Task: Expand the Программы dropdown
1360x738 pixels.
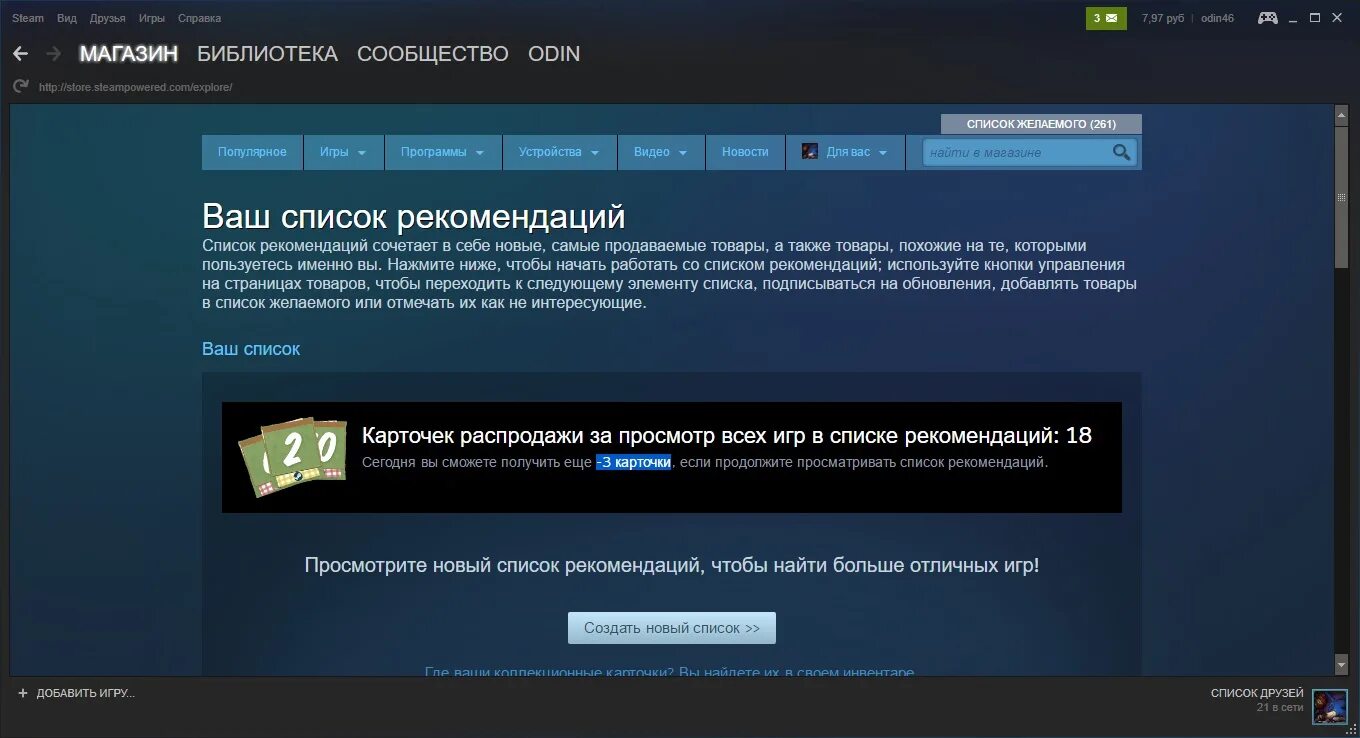Action: click(443, 152)
